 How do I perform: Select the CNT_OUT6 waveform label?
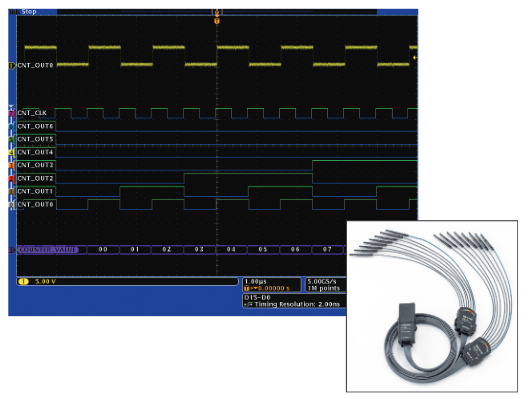click(x=35, y=126)
